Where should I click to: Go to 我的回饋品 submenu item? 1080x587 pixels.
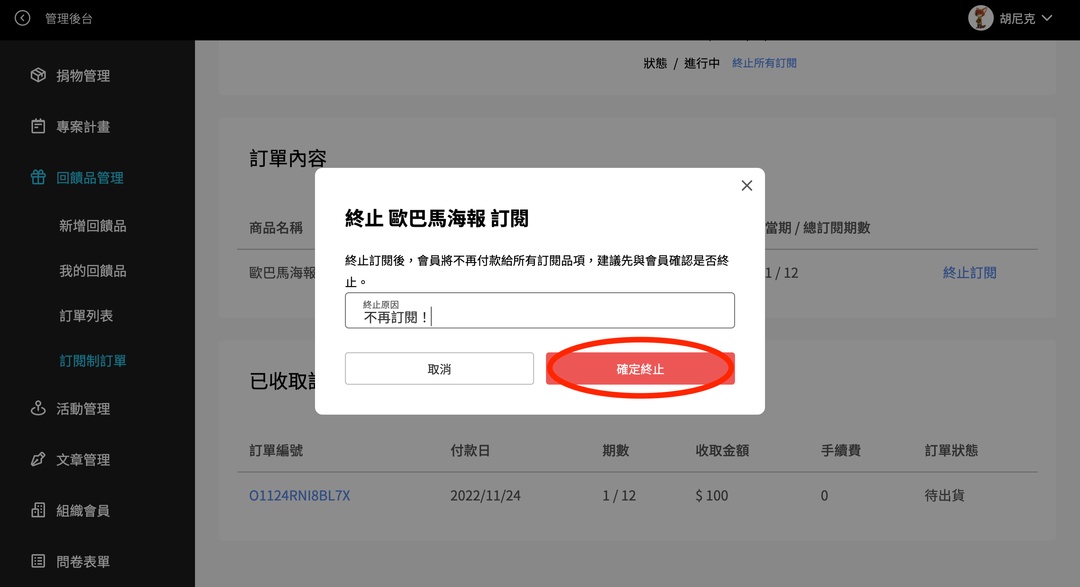92,271
